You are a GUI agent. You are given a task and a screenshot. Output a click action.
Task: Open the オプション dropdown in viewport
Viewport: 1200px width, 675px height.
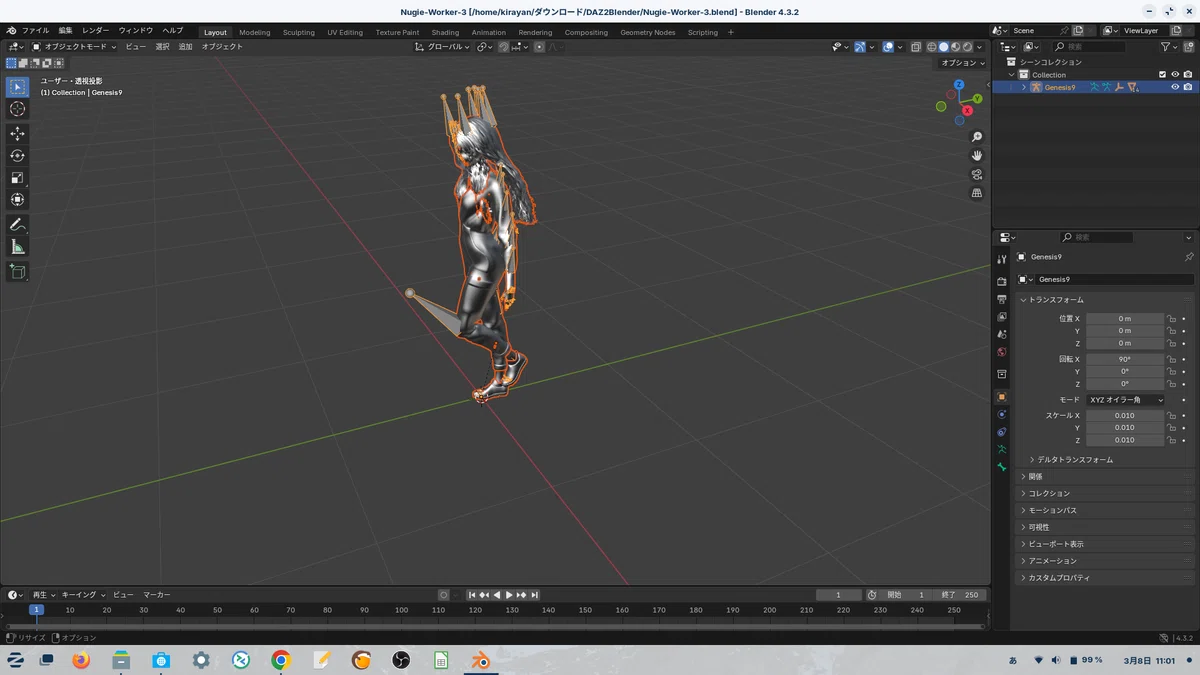pos(962,63)
